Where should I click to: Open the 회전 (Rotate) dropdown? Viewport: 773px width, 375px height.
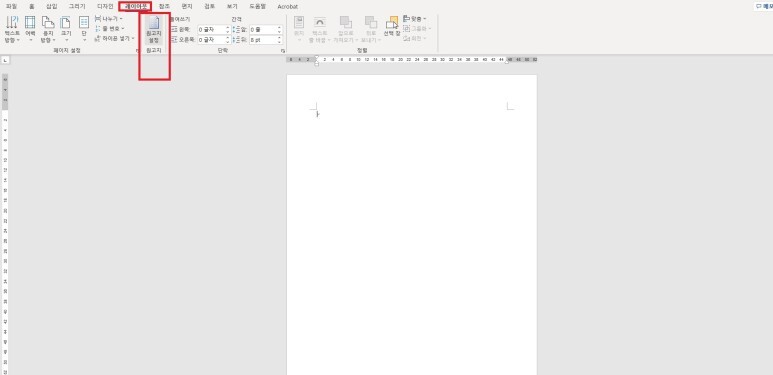(415, 38)
